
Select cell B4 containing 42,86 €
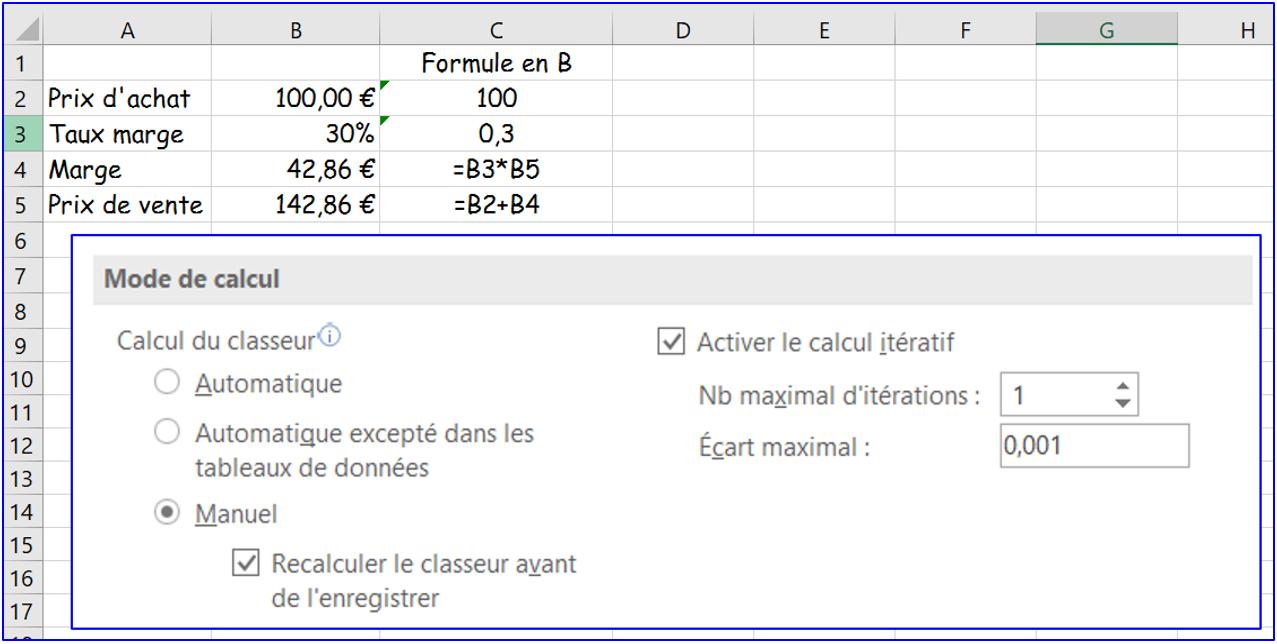click(296, 169)
